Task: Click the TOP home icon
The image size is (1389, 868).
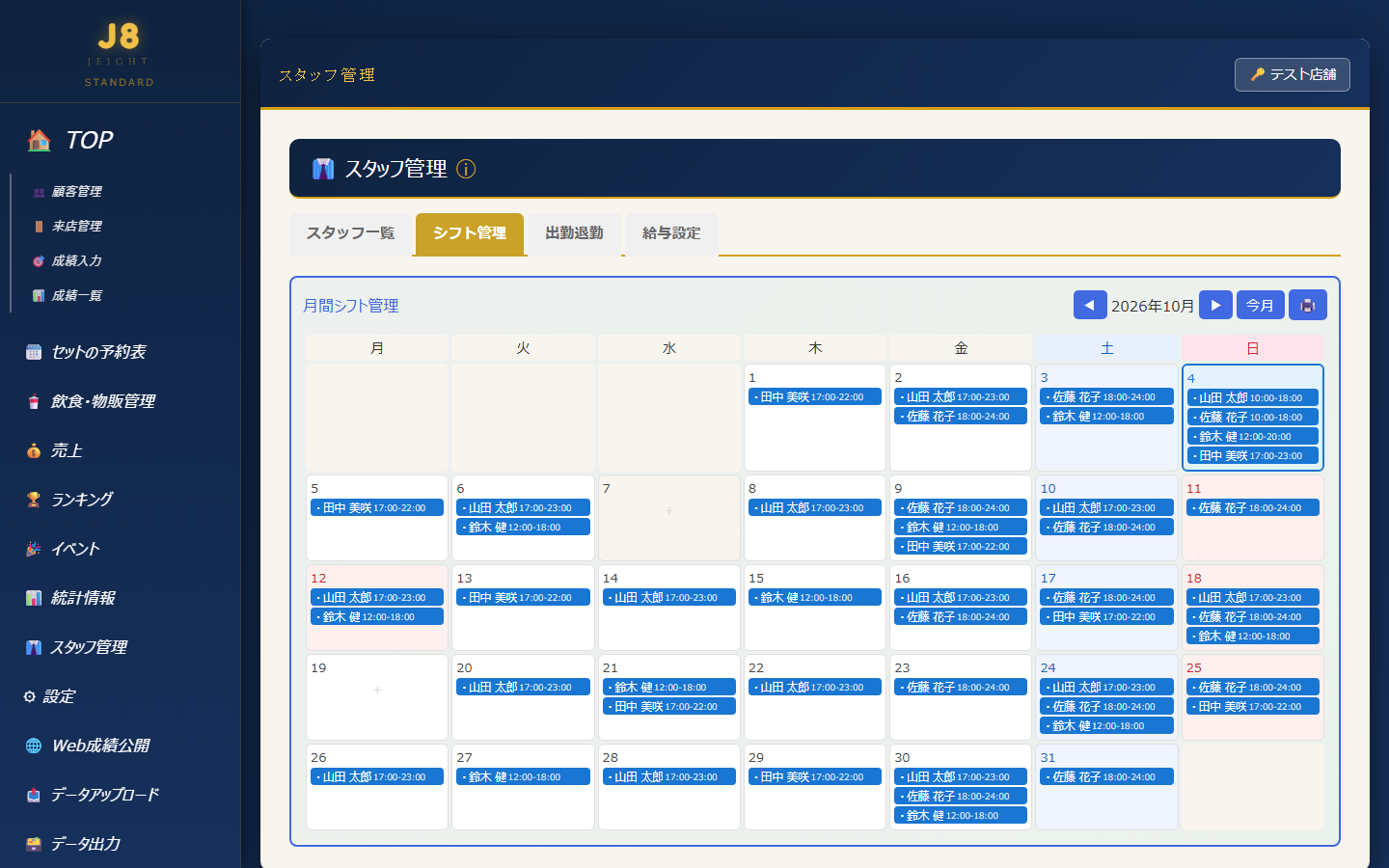Action: [x=40, y=141]
